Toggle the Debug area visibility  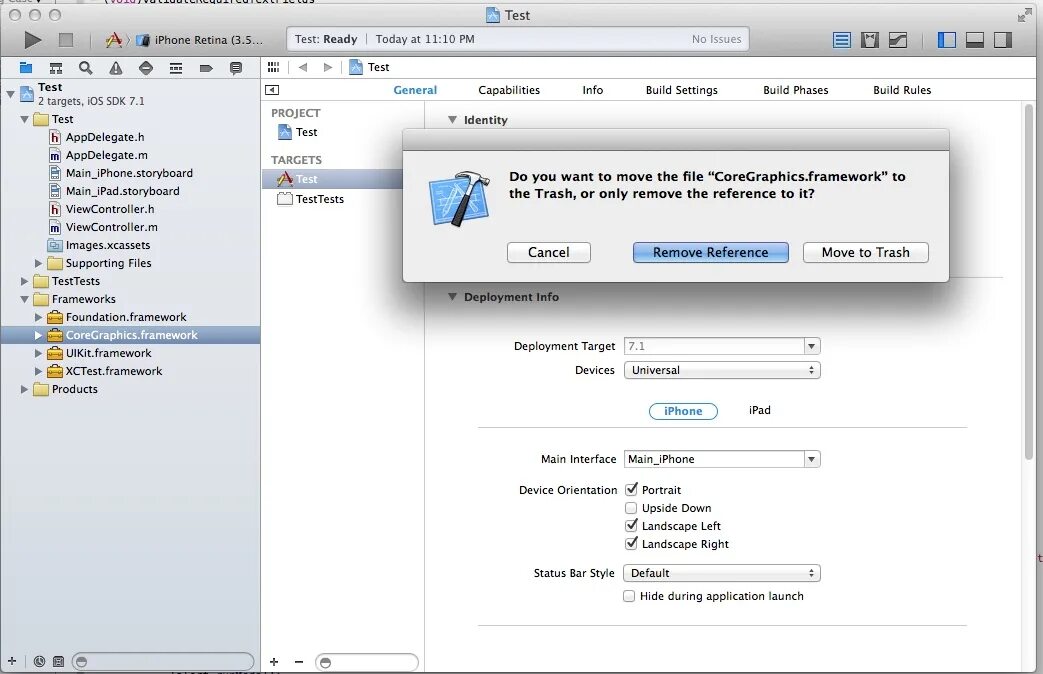(x=974, y=40)
